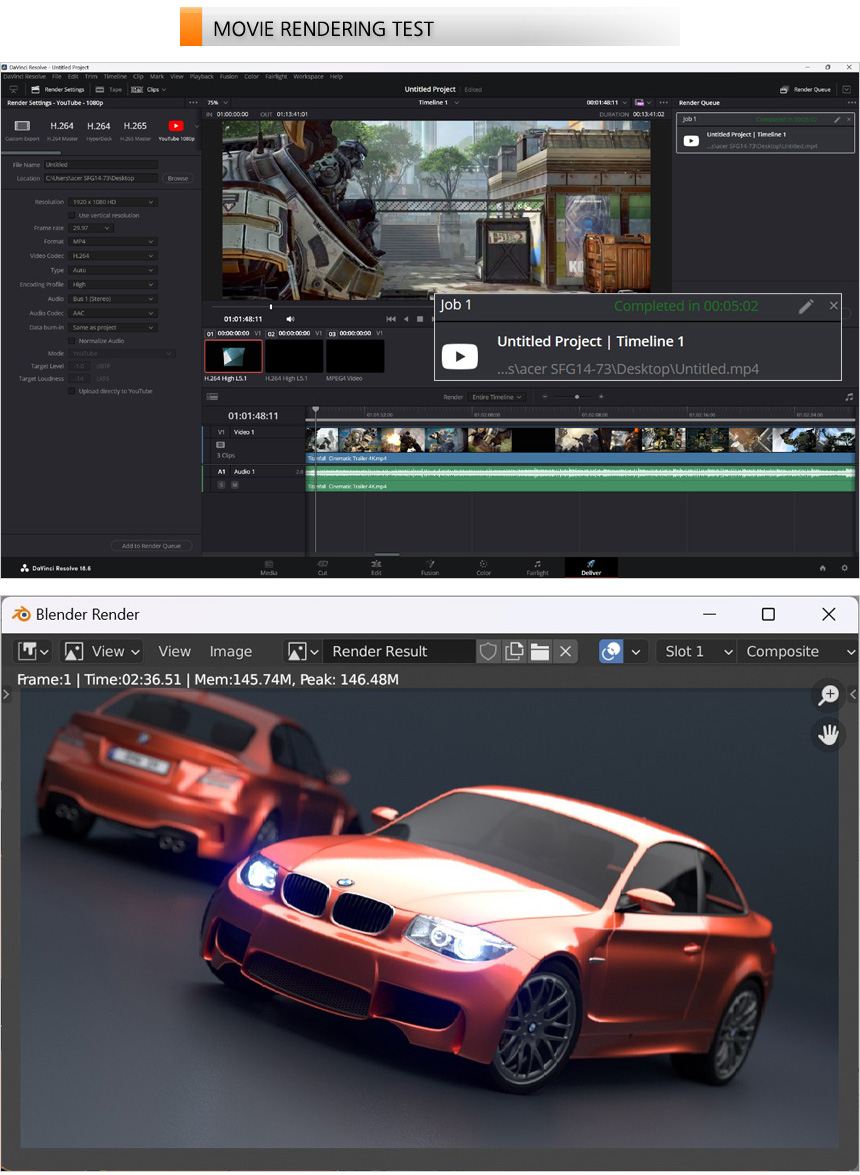This screenshot has height=1175, width=860.
Task: Click the pencil edit icon on Job 1 popup
Action: coord(806,306)
